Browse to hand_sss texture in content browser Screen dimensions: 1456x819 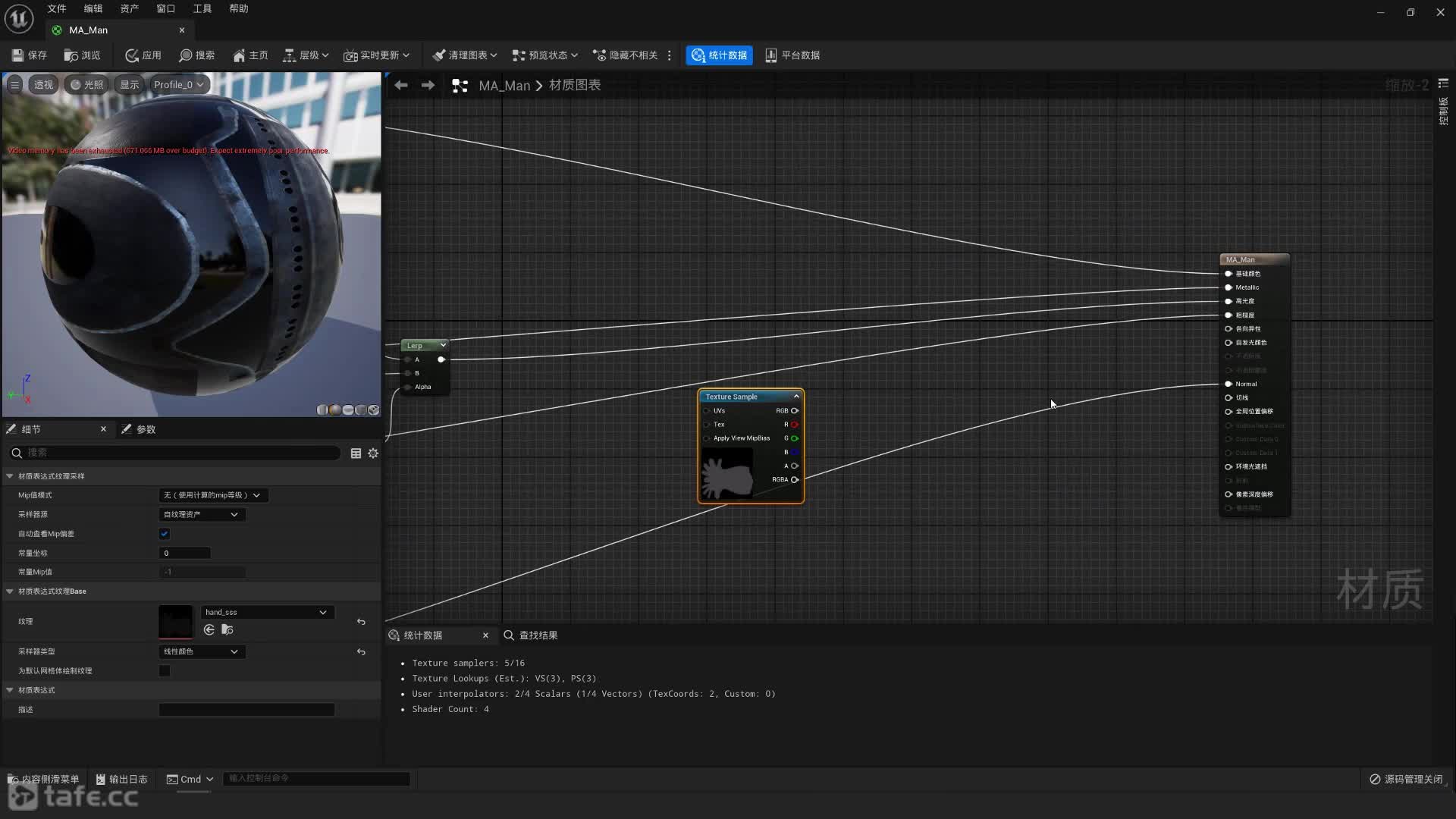click(x=227, y=629)
